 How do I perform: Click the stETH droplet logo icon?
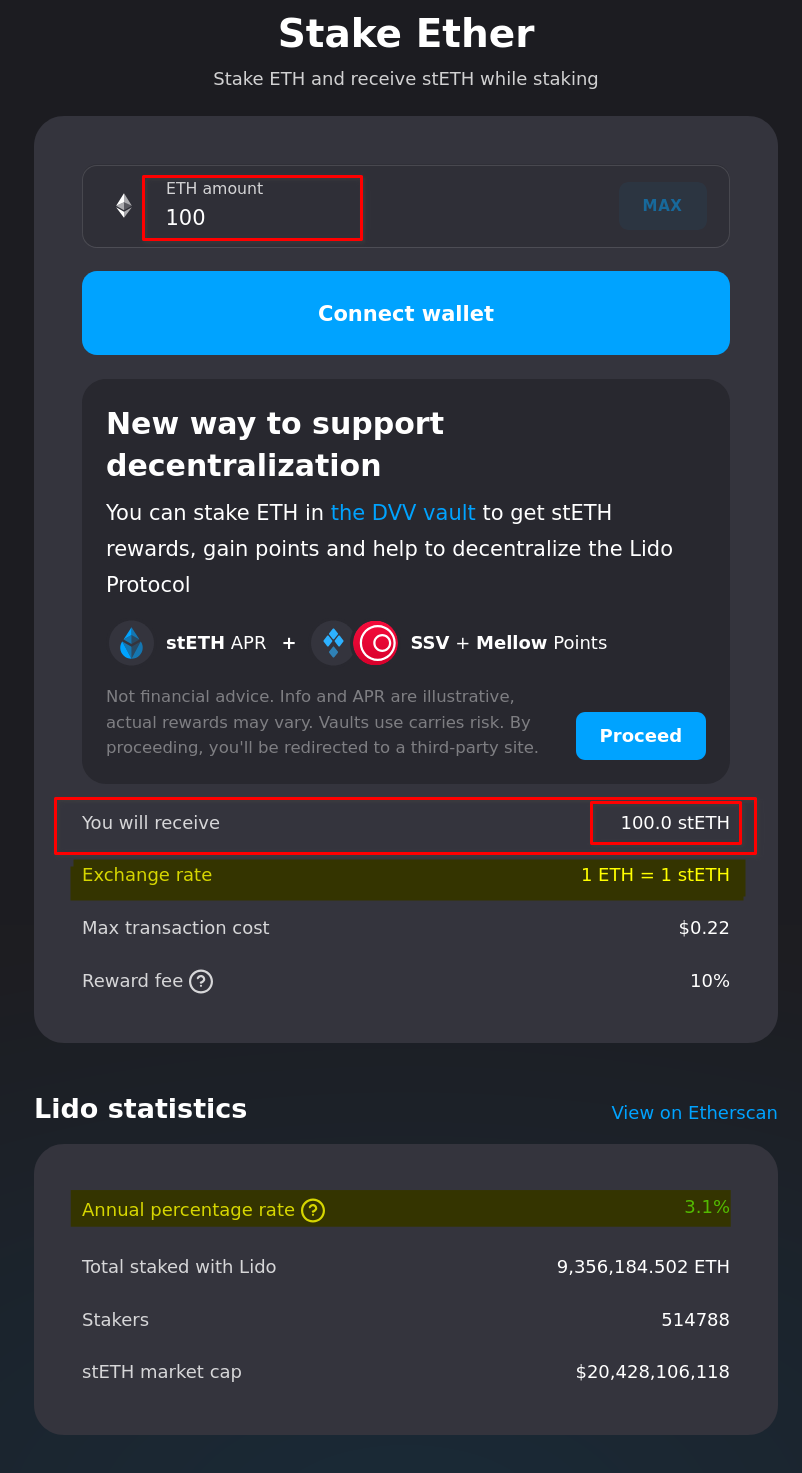132,643
